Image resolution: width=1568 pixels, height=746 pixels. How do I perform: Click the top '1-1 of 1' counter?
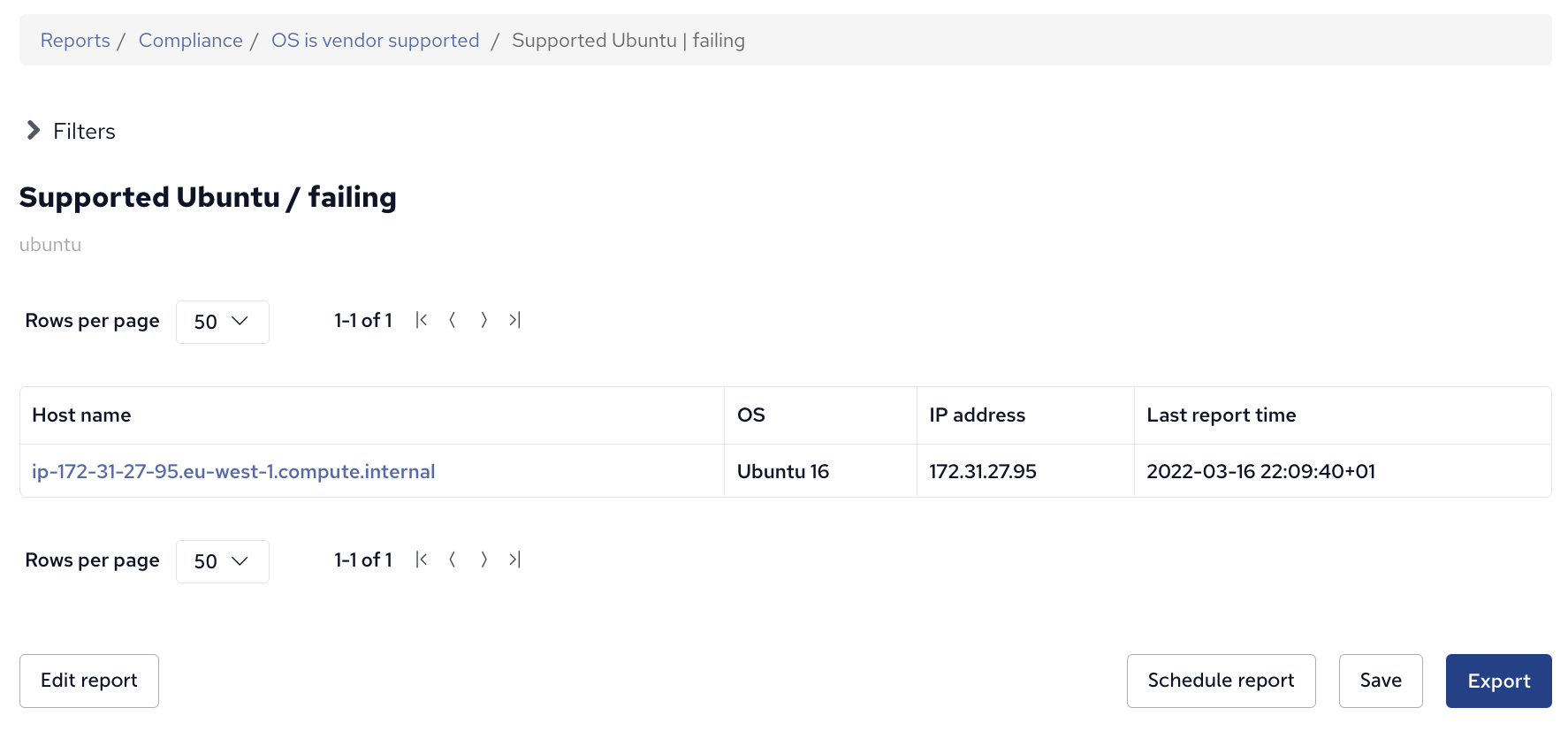click(x=362, y=320)
